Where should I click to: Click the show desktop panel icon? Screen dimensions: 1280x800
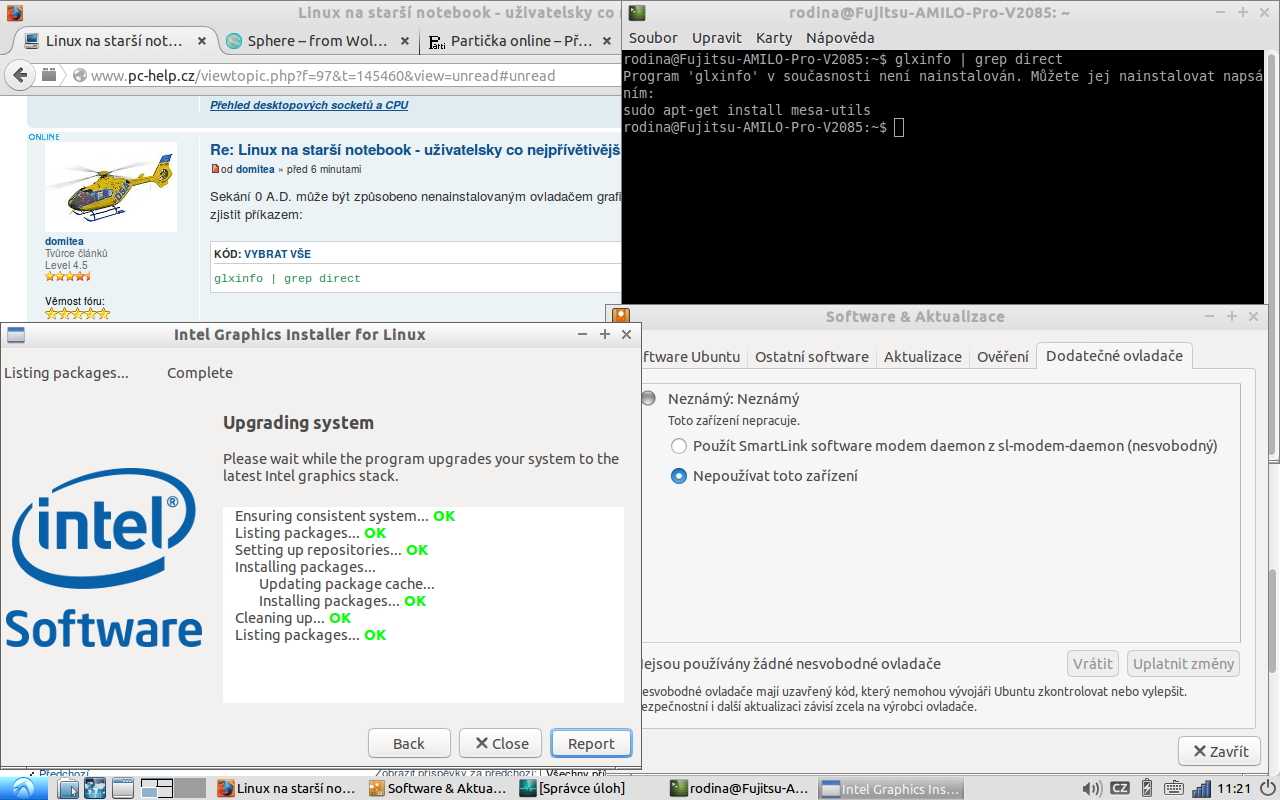[x=122, y=788]
